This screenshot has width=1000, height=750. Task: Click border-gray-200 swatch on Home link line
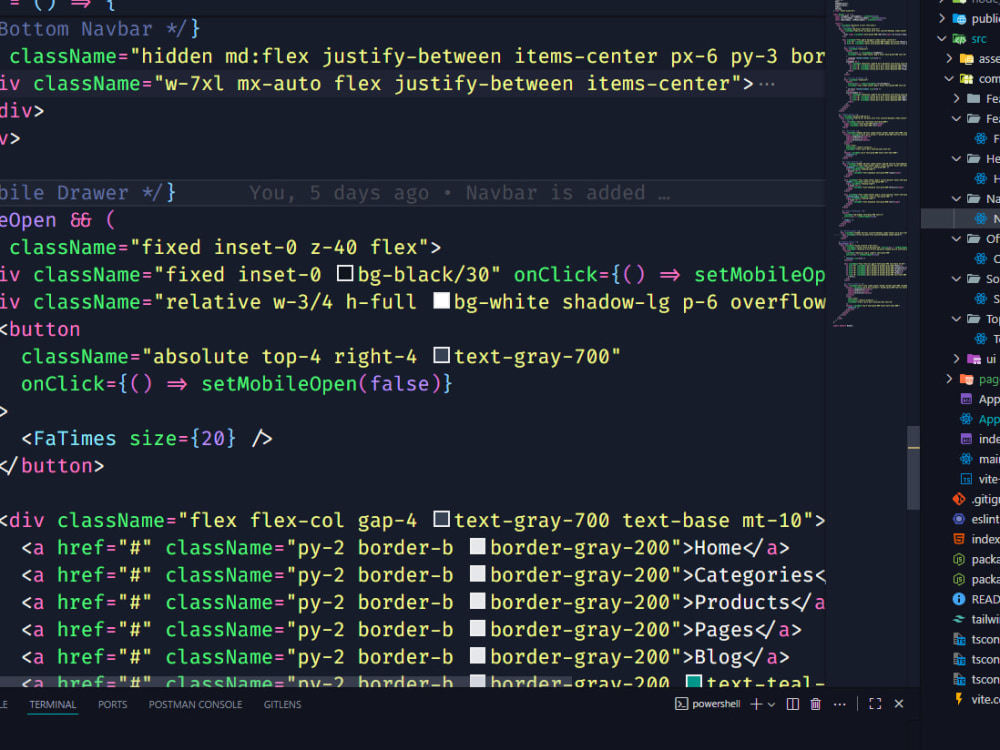tap(478, 547)
